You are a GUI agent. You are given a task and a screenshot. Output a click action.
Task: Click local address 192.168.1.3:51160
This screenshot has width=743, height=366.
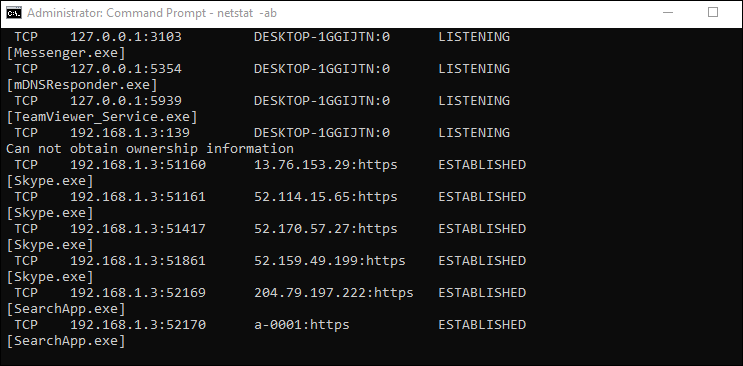coord(138,165)
